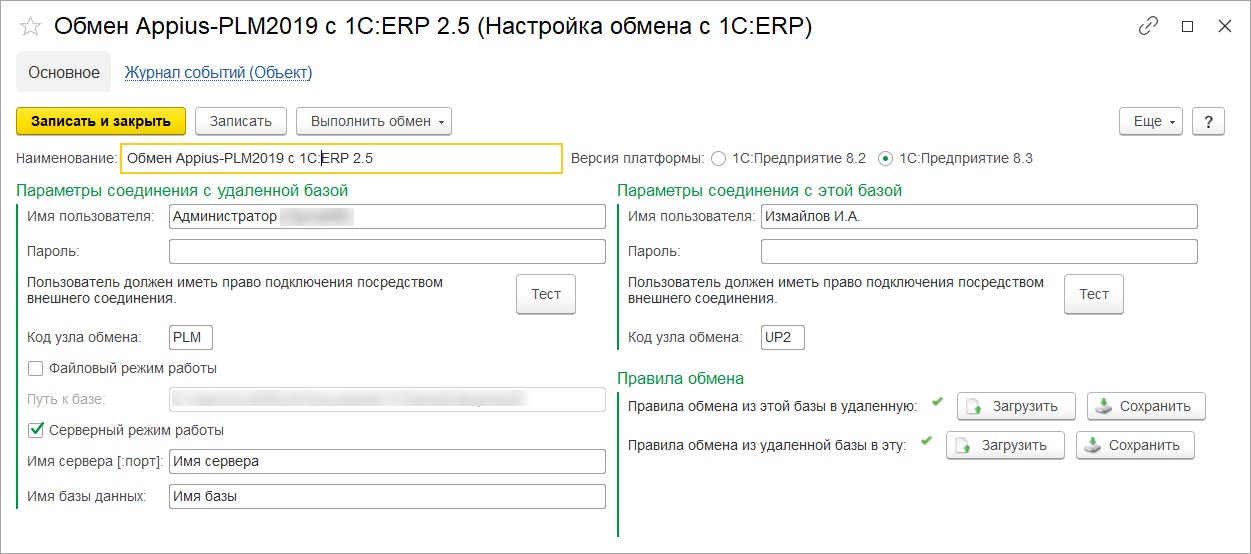1251x554 pixels.
Task: Click the Имя сервера input field
Action: (x=387, y=461)
